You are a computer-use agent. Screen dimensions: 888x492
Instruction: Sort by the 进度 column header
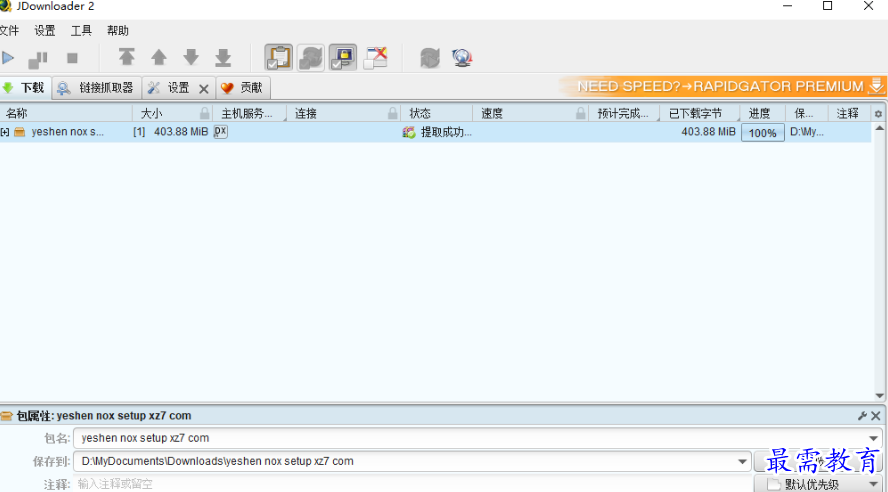tap(762, 113)
